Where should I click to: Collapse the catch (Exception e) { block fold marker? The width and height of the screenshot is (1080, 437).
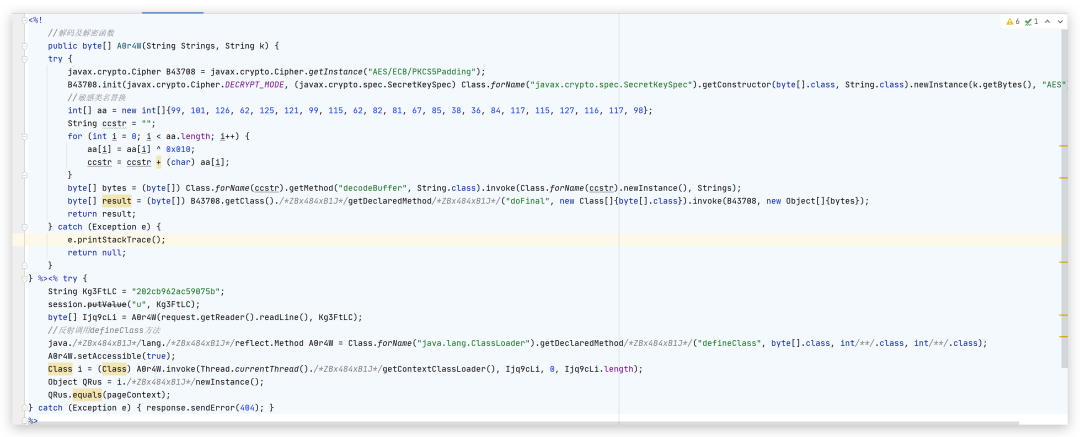click(x=25, y=227)
